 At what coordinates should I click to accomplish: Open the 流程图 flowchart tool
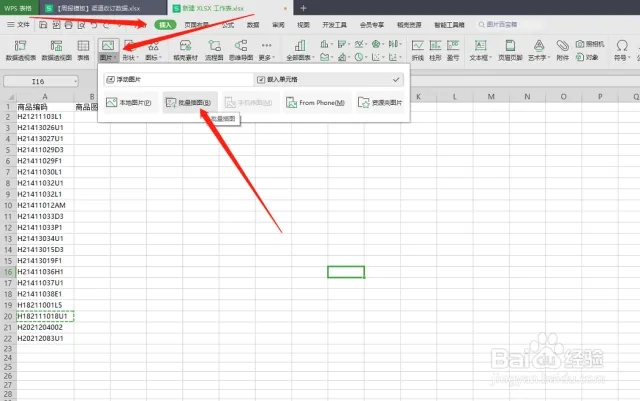[x=213, y=49]
